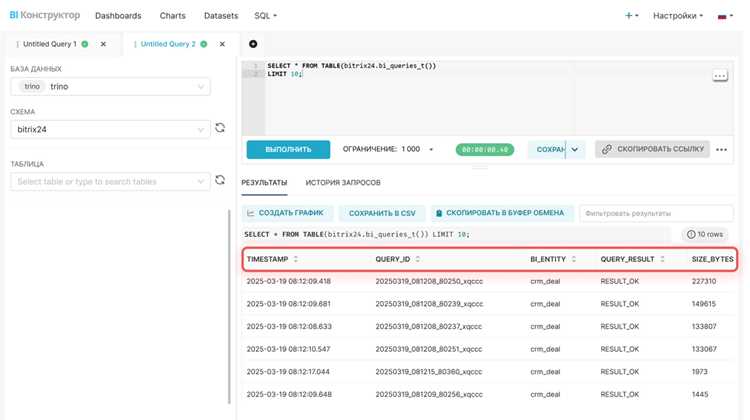Select the cell 2025-03-19 08:12:09.418

point(288,281)
